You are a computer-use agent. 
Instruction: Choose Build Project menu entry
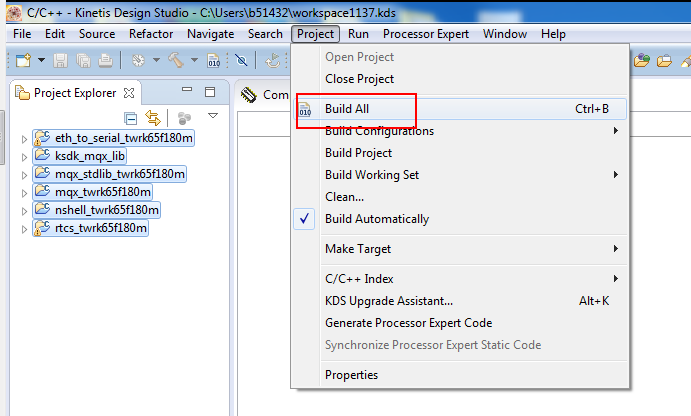click(x=460, y=153)
